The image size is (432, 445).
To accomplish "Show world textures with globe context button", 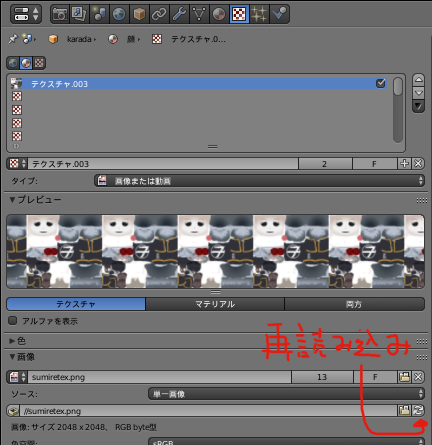I will 13,63.
